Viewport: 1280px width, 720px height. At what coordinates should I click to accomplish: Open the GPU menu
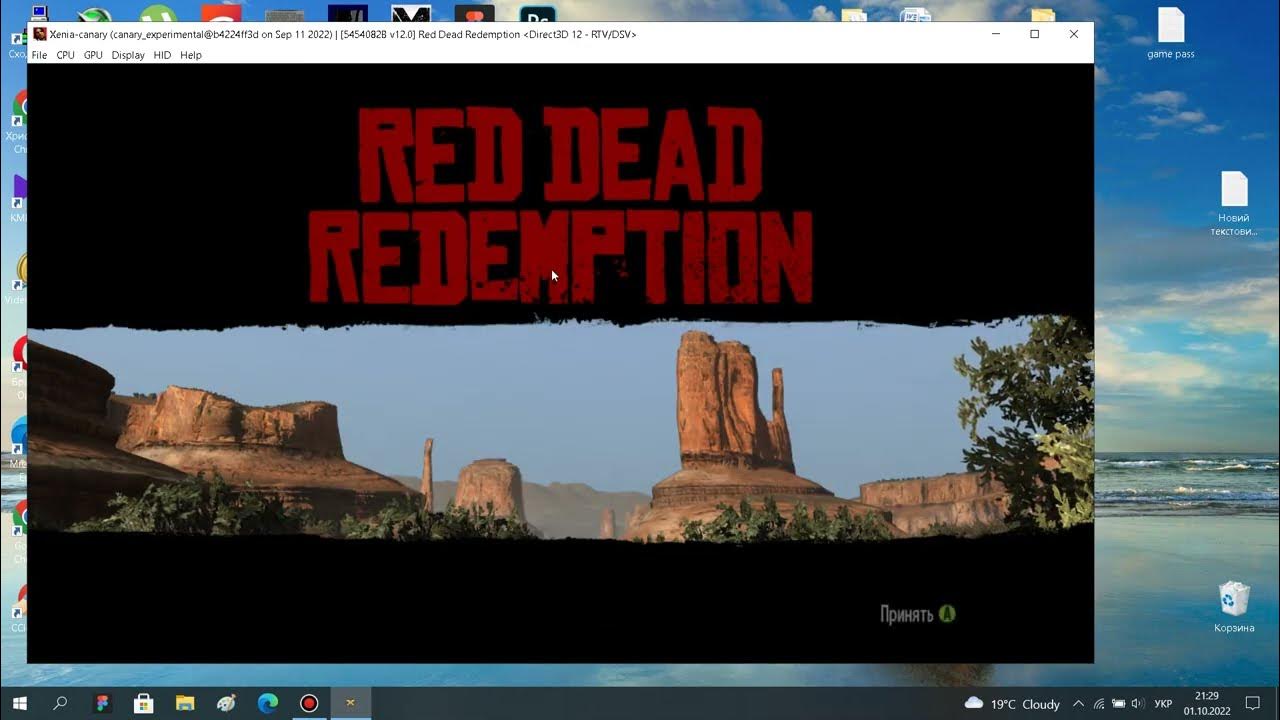(x=93, y=55)
